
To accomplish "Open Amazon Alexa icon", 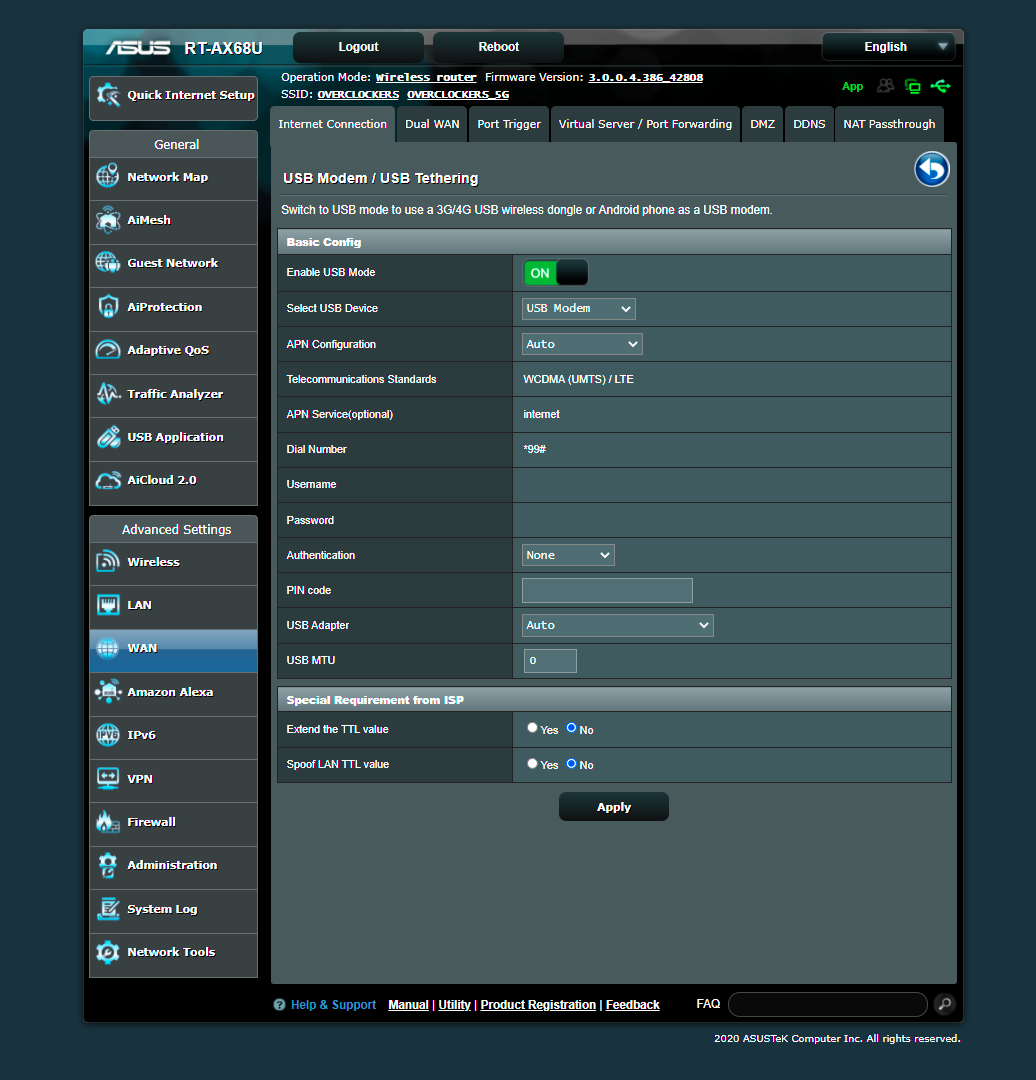I will tap(107, 692).
